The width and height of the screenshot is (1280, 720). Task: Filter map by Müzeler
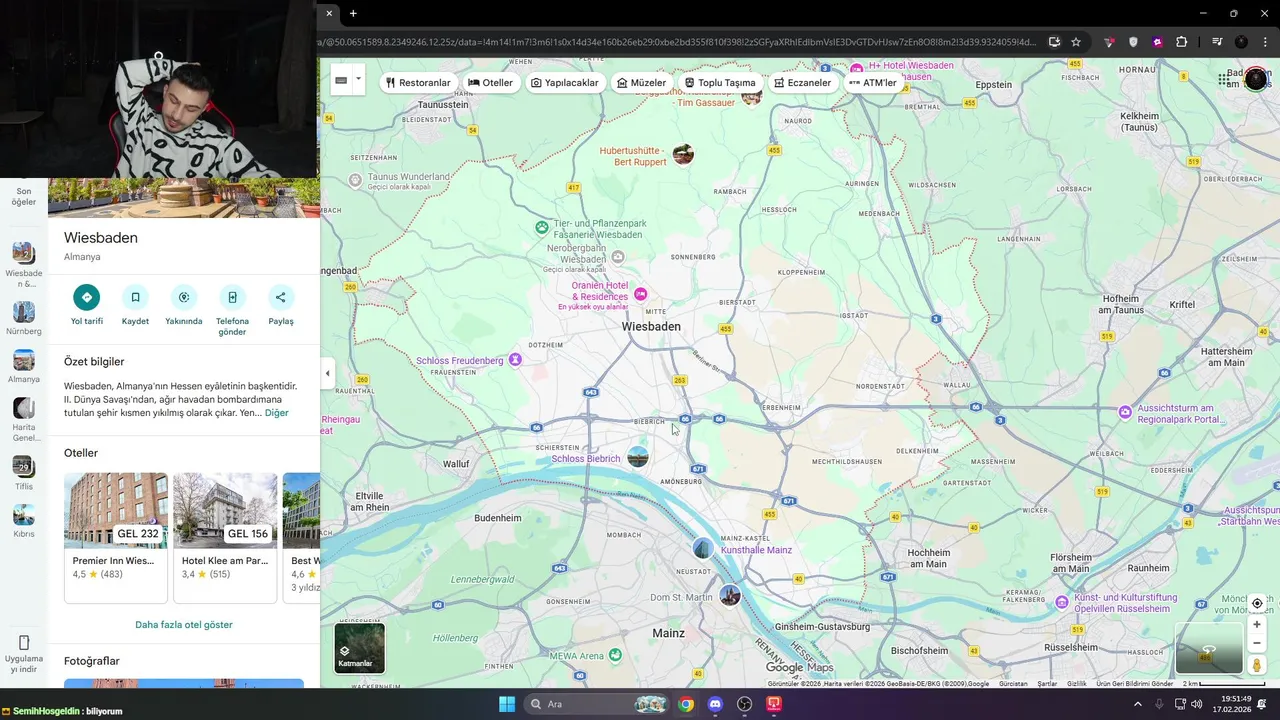pyautogui.click(x=642, y=83)
